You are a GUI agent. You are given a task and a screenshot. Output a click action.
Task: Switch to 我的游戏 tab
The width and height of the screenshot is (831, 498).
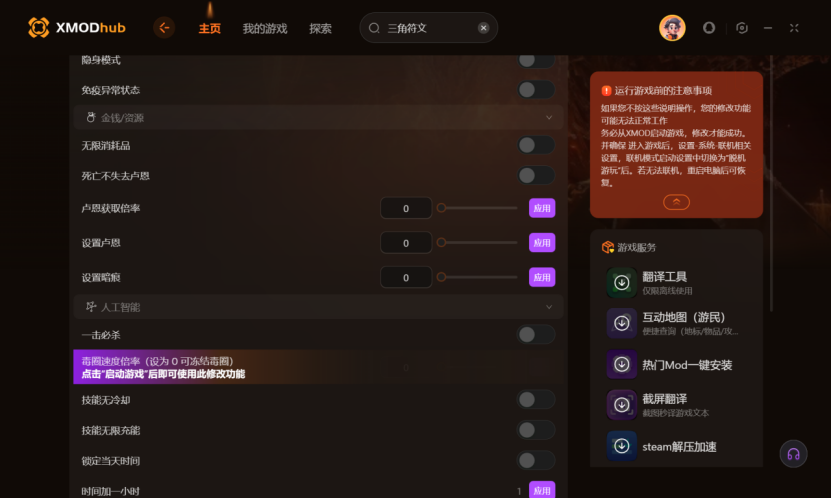tap(265, 29)
